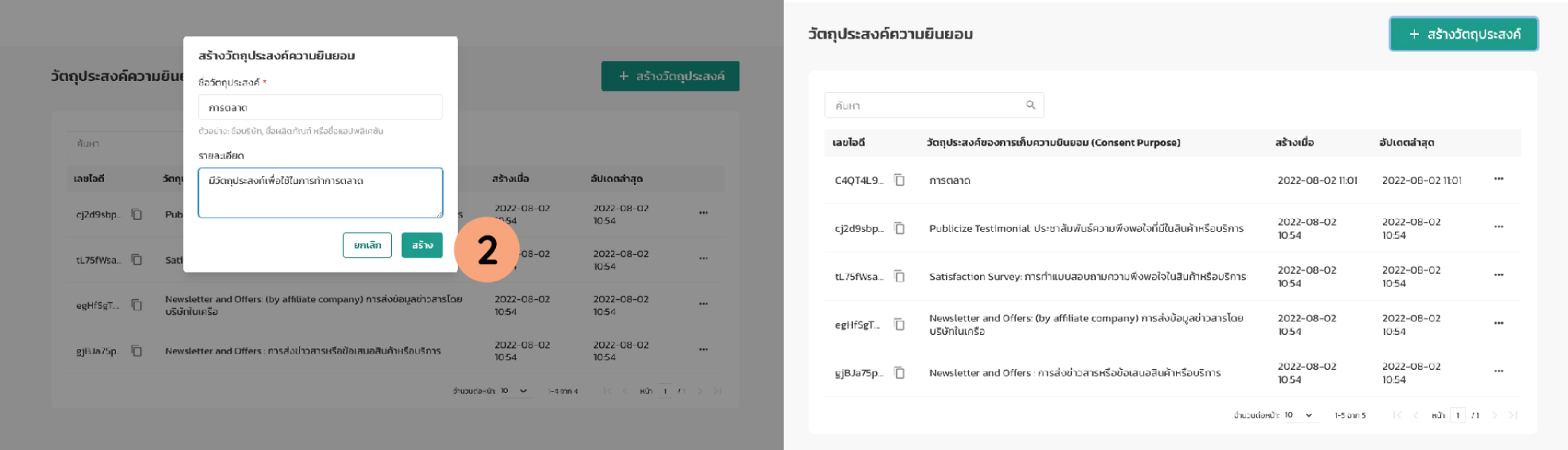1568x450 pixels.
Task: Click the right สร้างวัตถุประสงค์ create button
Action: click(x=1463, y=34)
